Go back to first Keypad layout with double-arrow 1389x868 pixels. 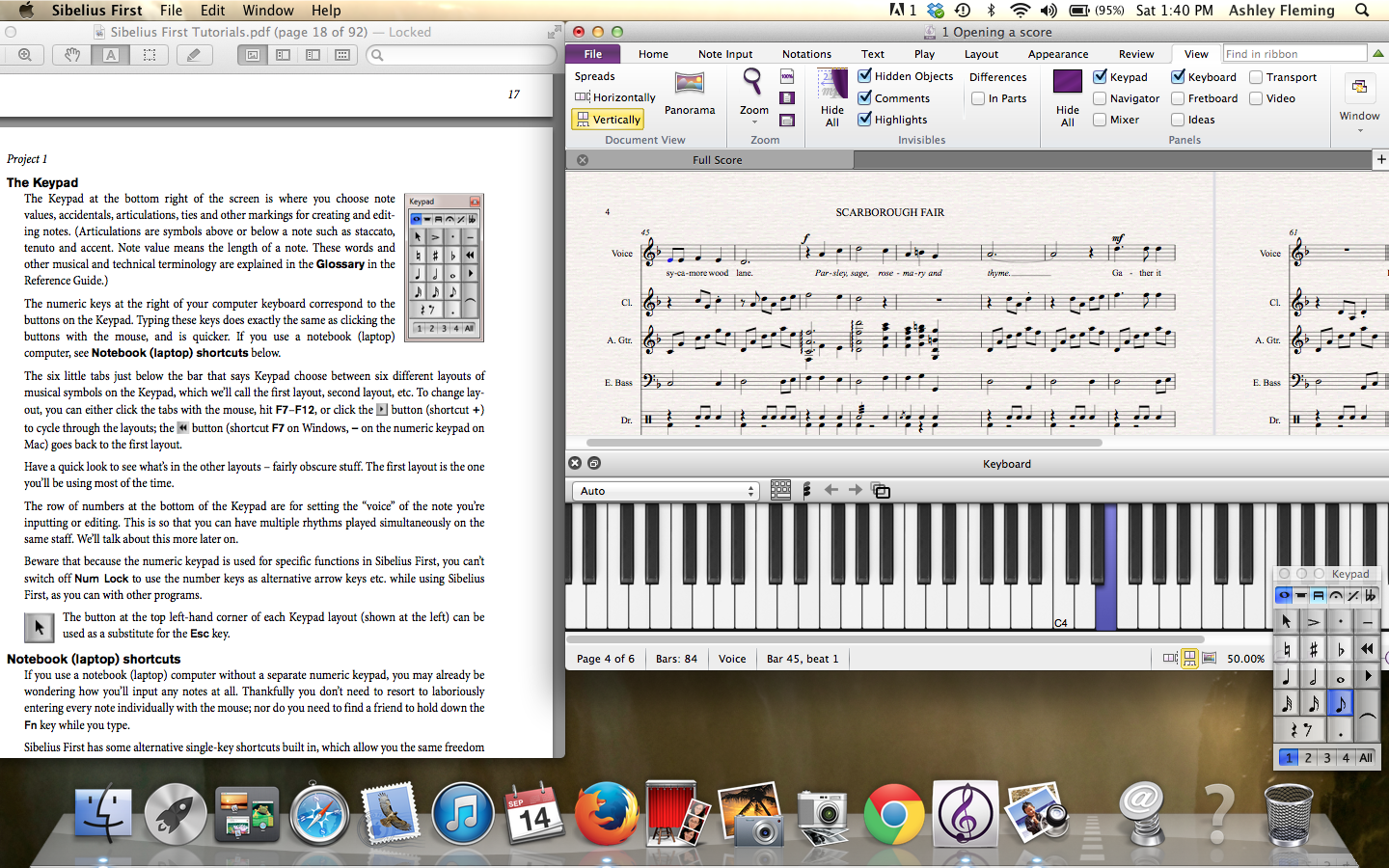pyautogui.click(x=1367, y=650)
